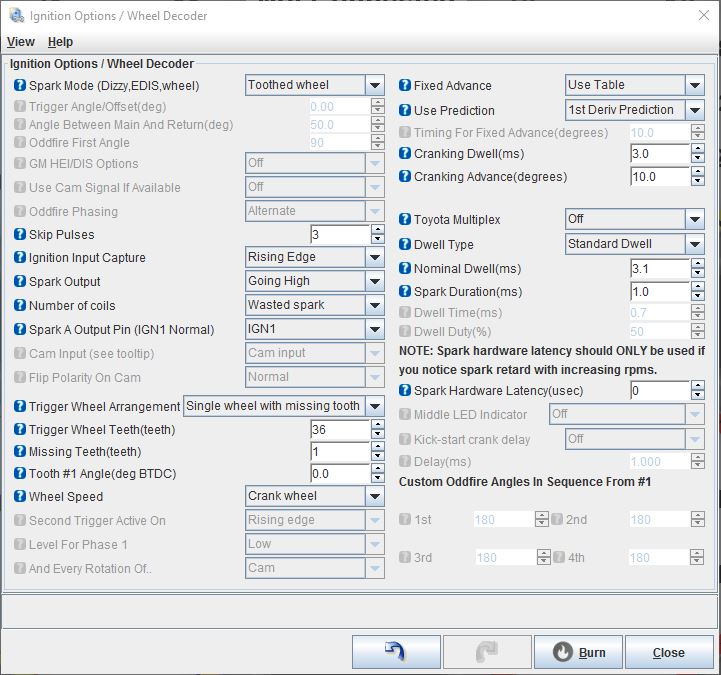Click the Trigger Wheel Teeth value field
This screenshot has height=675, width=721.
(340, 429)
